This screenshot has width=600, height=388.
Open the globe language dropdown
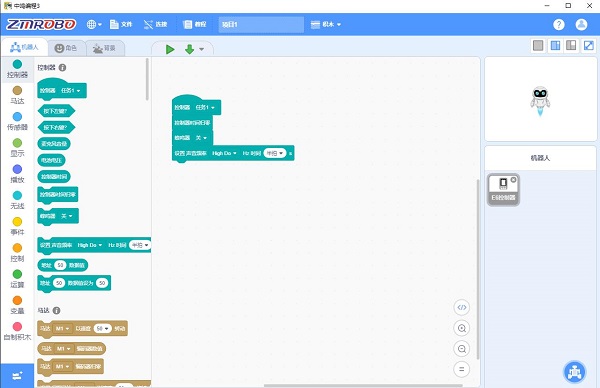94,24
